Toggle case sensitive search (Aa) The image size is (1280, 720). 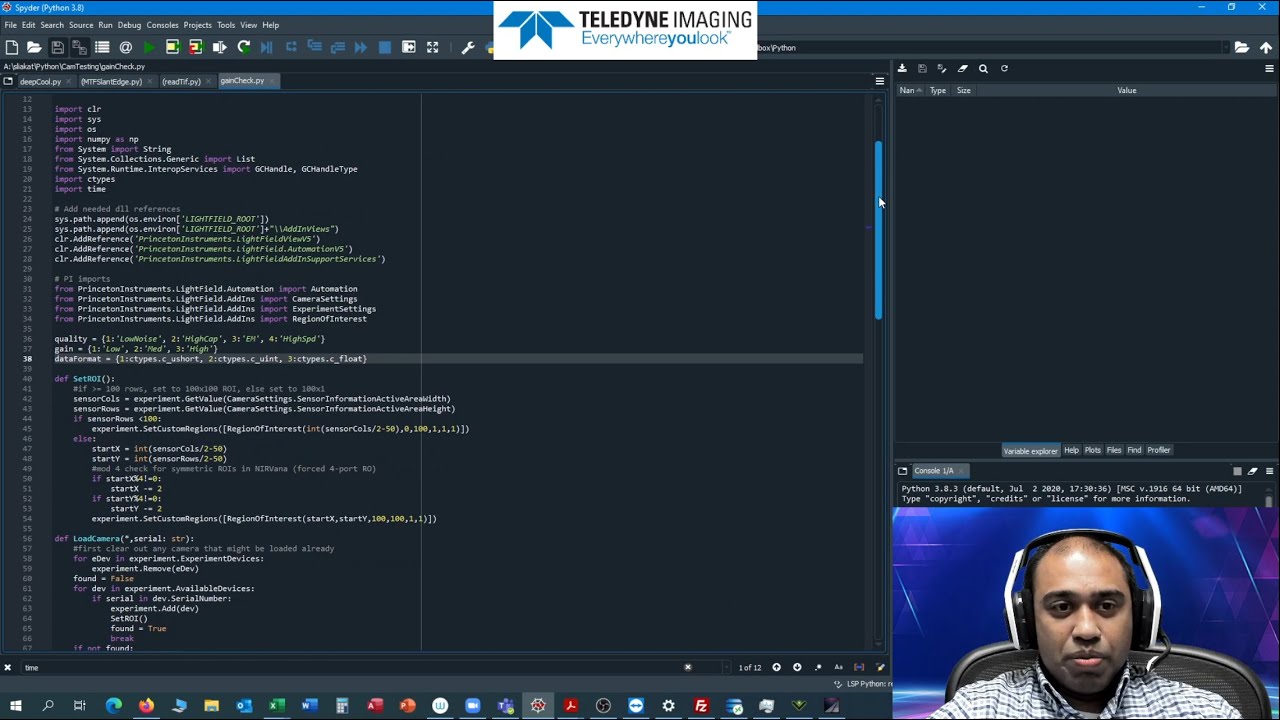(x=838, y=667)
